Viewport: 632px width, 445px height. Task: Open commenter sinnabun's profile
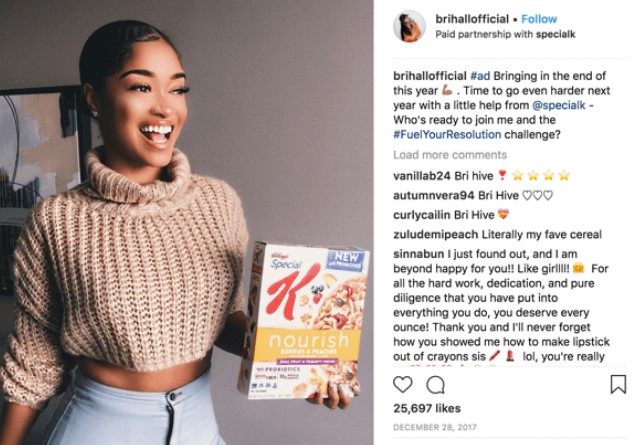coord(419,254)
